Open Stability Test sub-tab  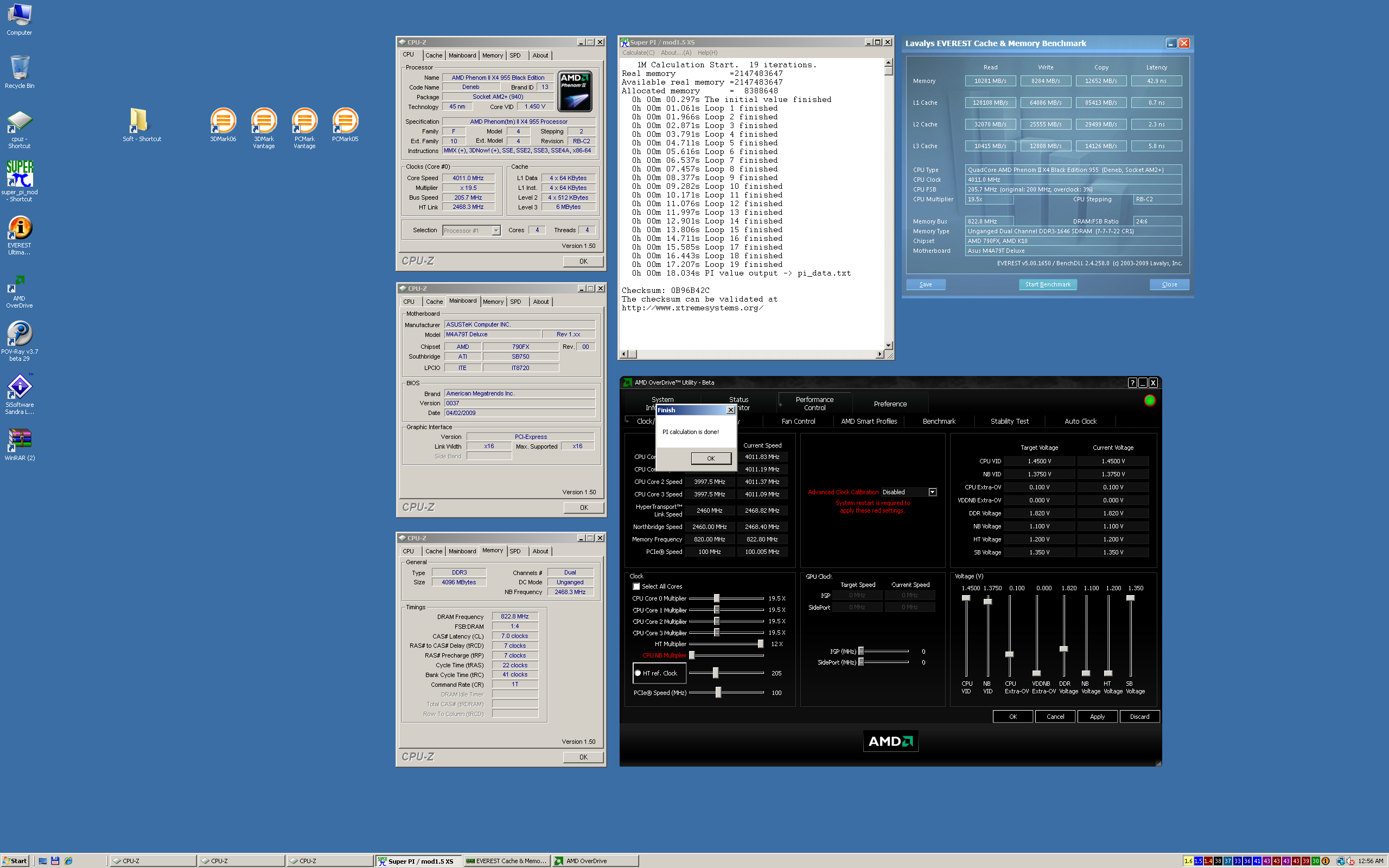click(1010, 422)
